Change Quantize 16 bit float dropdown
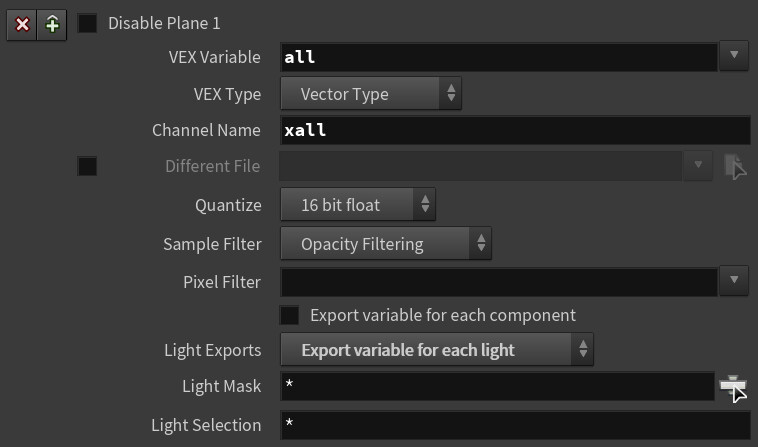 pos(358,204)
